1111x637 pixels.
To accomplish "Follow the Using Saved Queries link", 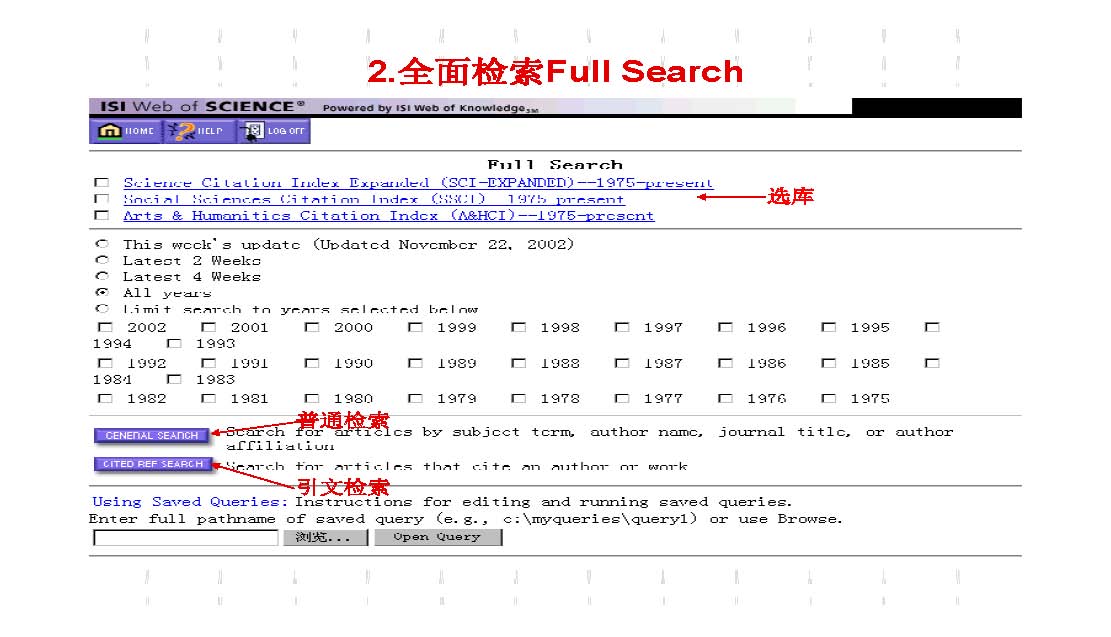I will [189, 502].
